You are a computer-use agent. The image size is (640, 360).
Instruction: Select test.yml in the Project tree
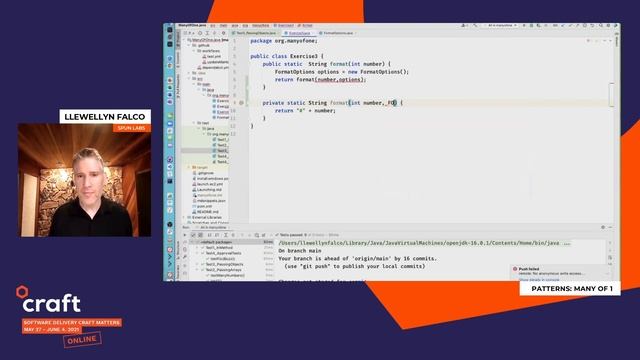click(212, 56)
